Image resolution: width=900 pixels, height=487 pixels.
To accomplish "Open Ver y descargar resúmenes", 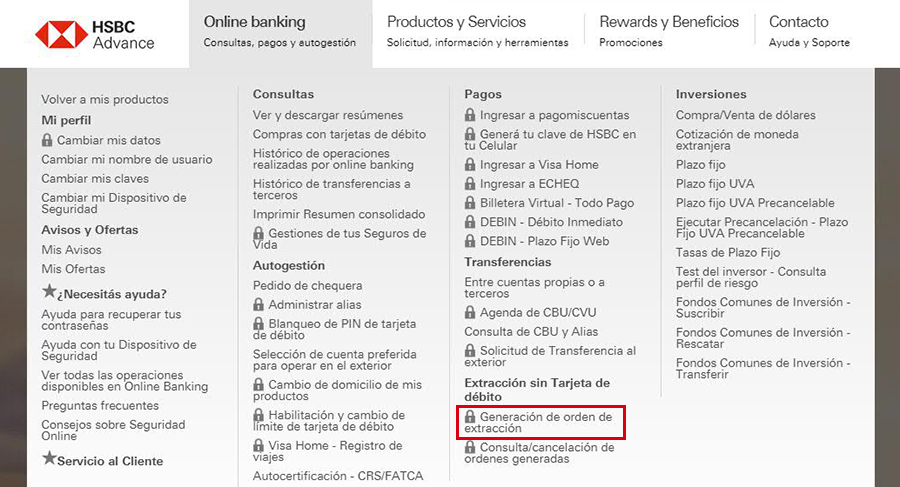I will [328, 115].
